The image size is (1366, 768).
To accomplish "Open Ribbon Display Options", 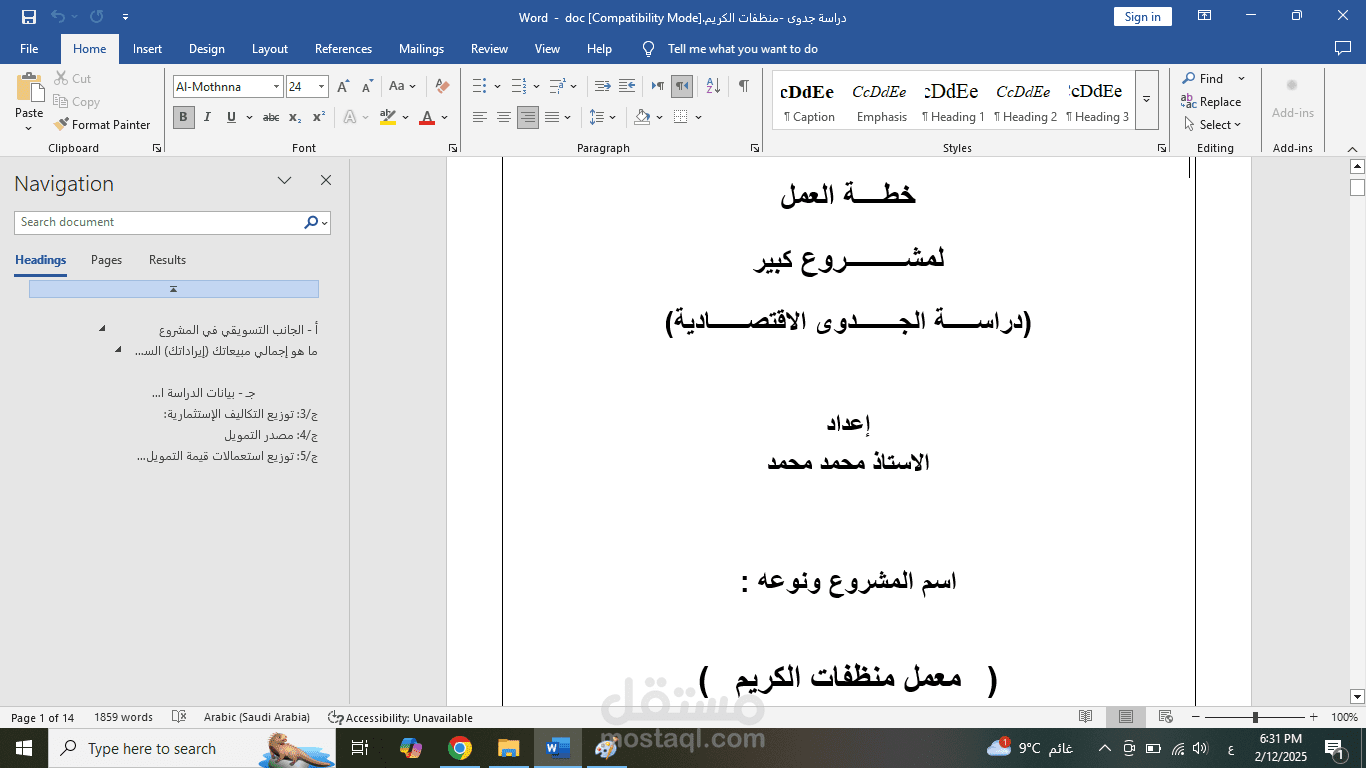I will pyautogui.click(x=1205, y=16).
